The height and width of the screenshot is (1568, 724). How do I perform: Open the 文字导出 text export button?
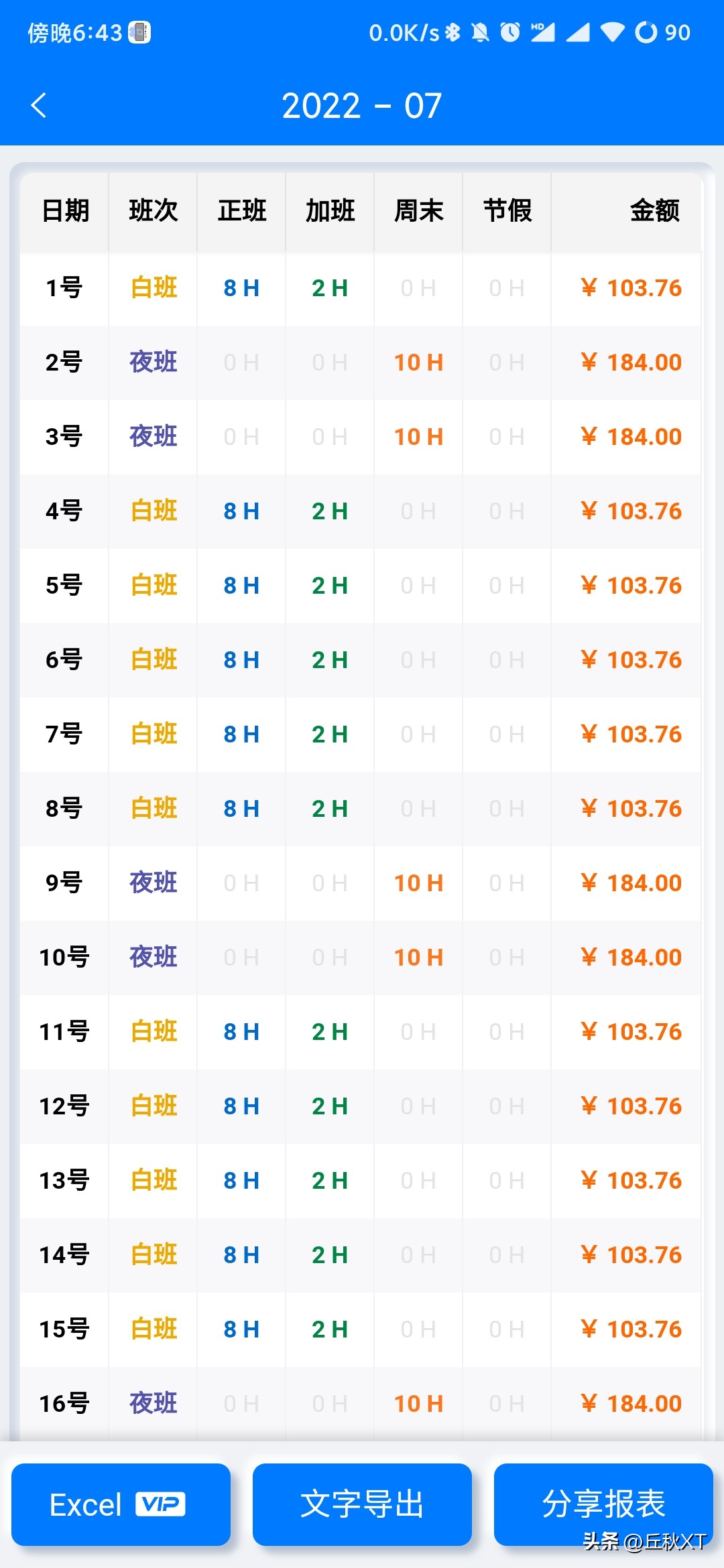coord(362,1504)
